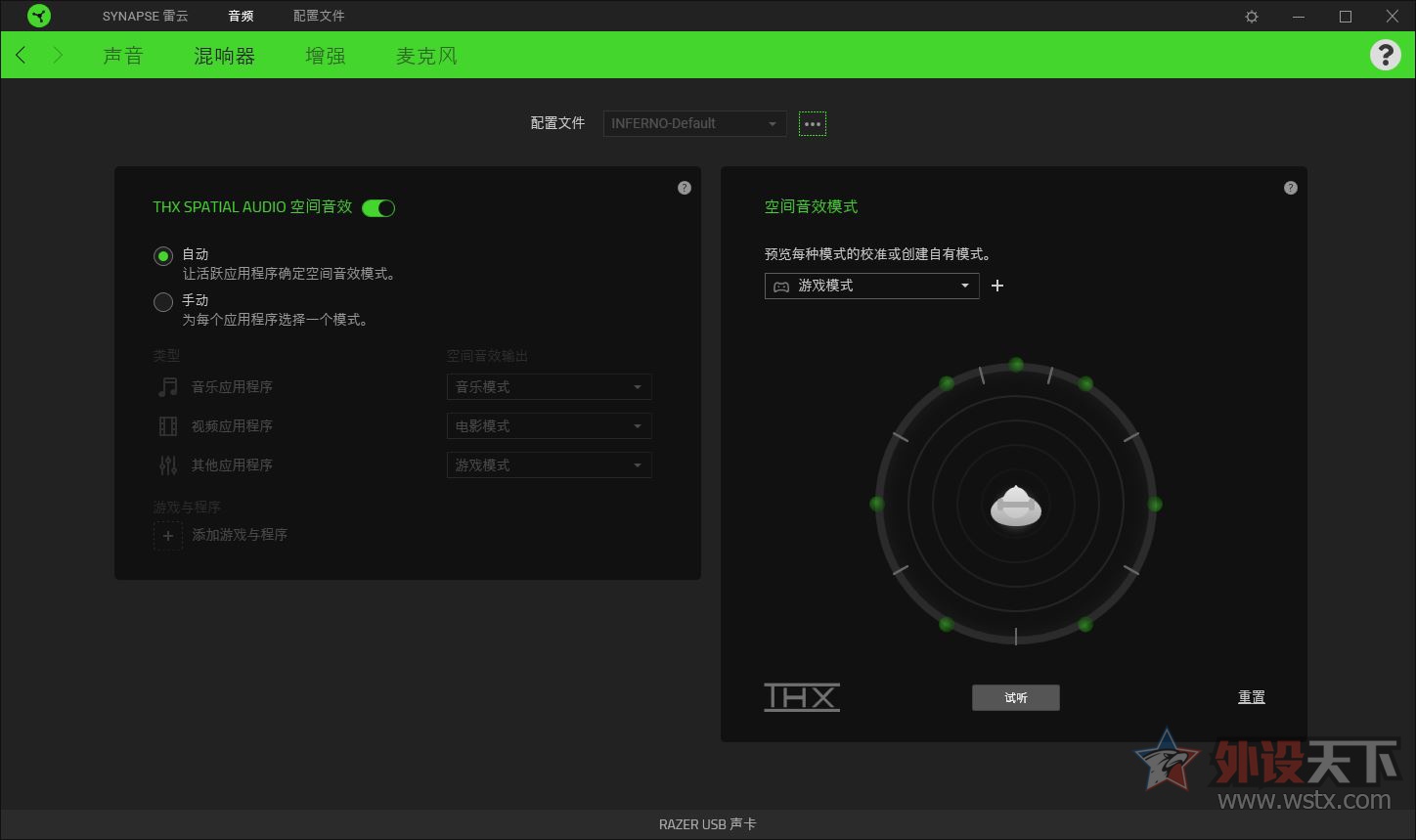Click the 为每个应用程序选择一个模式 description
The height and width of the screenshot is (840, 1416).
pos(276,320)
